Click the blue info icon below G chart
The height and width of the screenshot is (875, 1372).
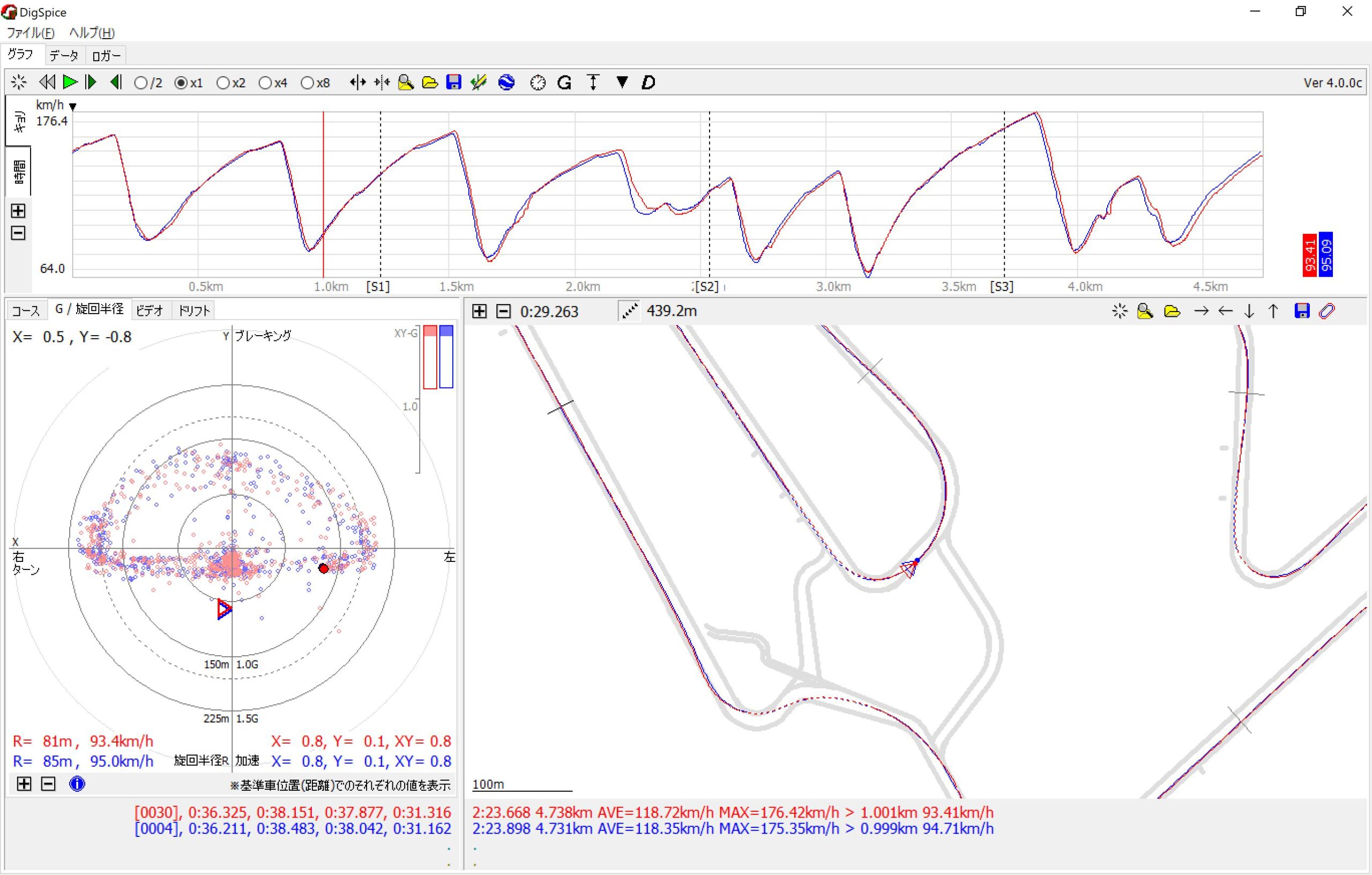pyautogui.click(x=77, y=784)
